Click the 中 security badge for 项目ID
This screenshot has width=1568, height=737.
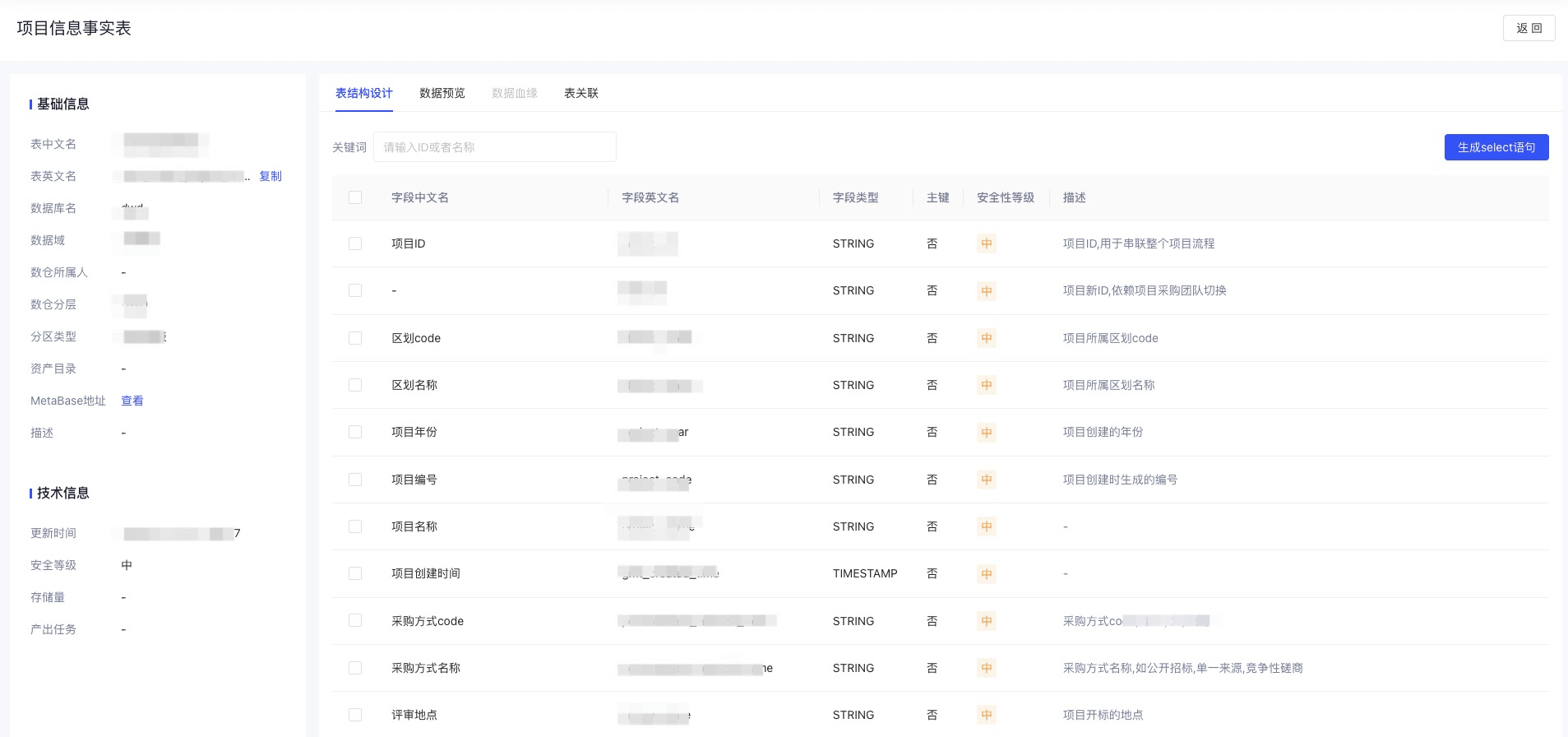coord(987,243)
